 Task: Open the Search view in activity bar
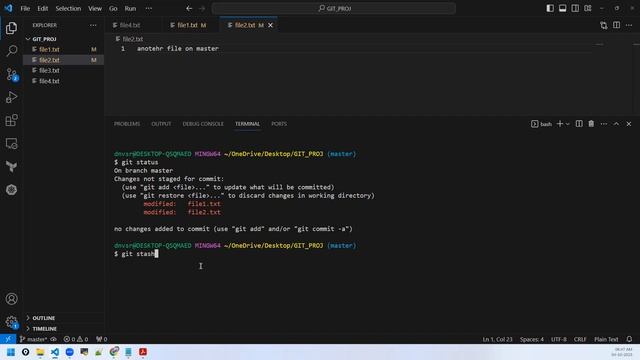click(x=11, y=51)
